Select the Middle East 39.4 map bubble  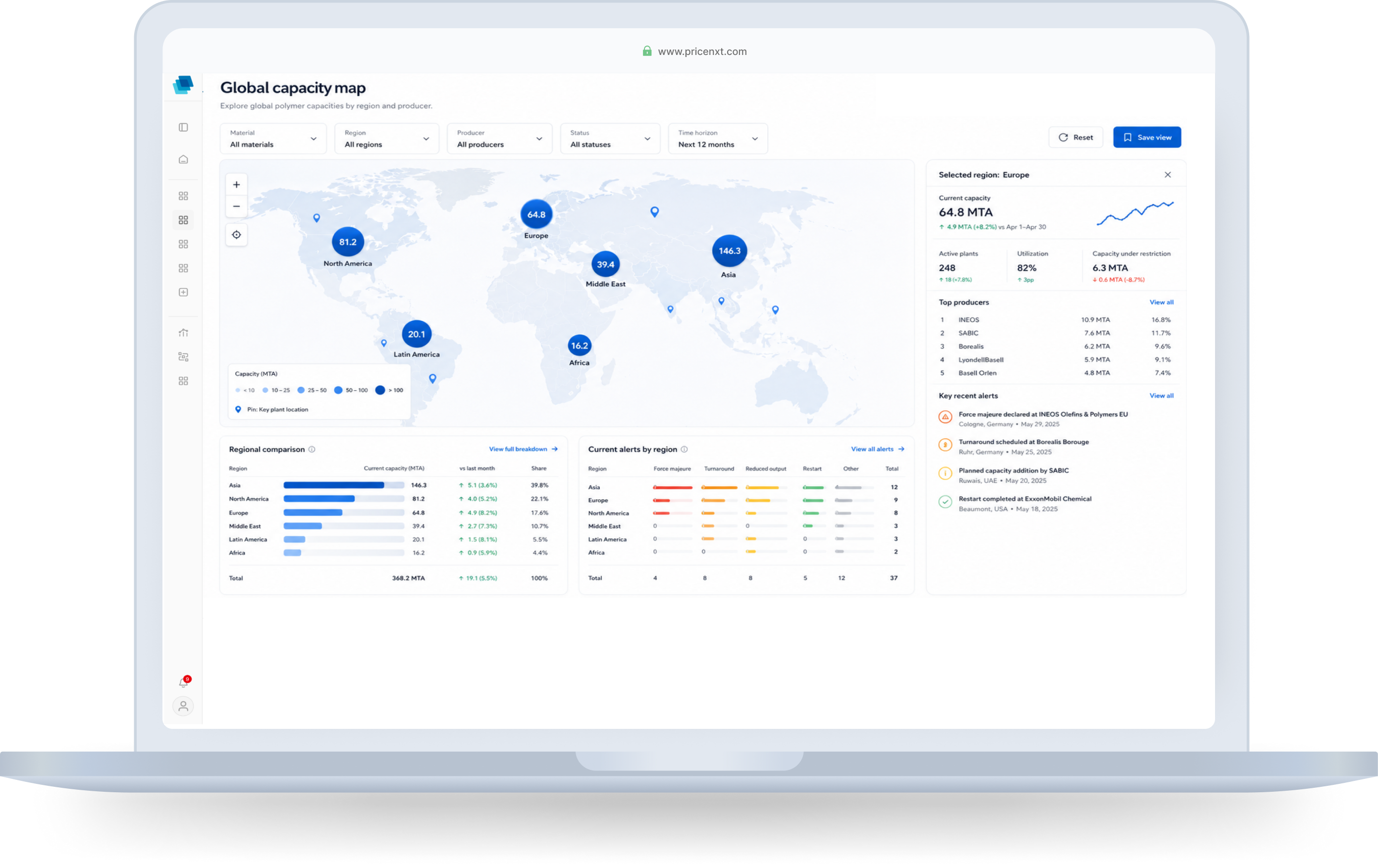tap(605, 264)
